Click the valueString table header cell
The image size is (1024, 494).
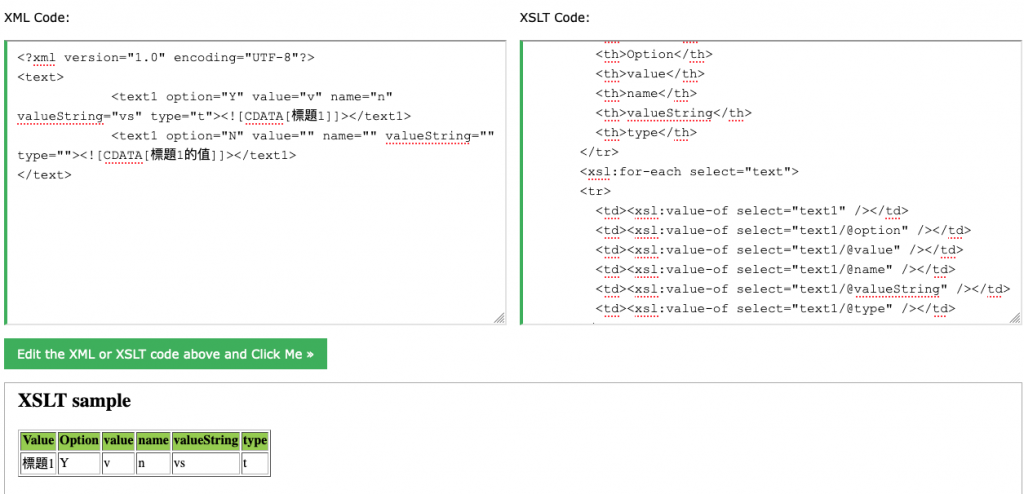click(206, 440)
